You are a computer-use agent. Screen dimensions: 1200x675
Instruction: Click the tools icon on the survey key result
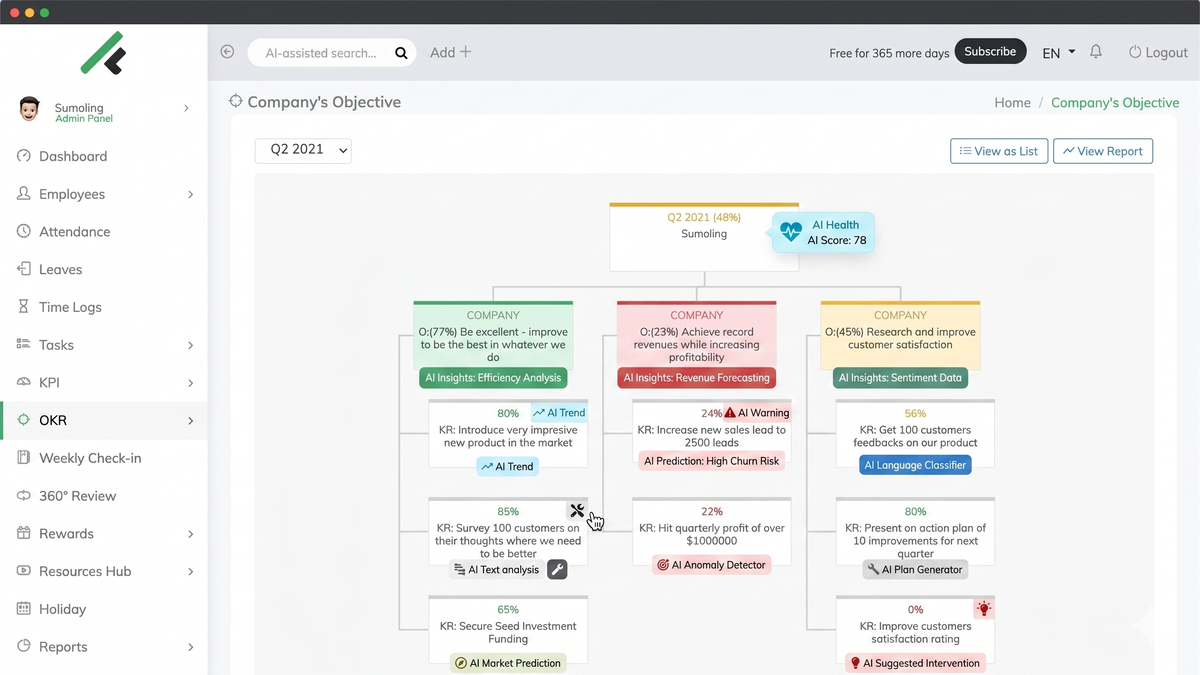coord(577,510)
